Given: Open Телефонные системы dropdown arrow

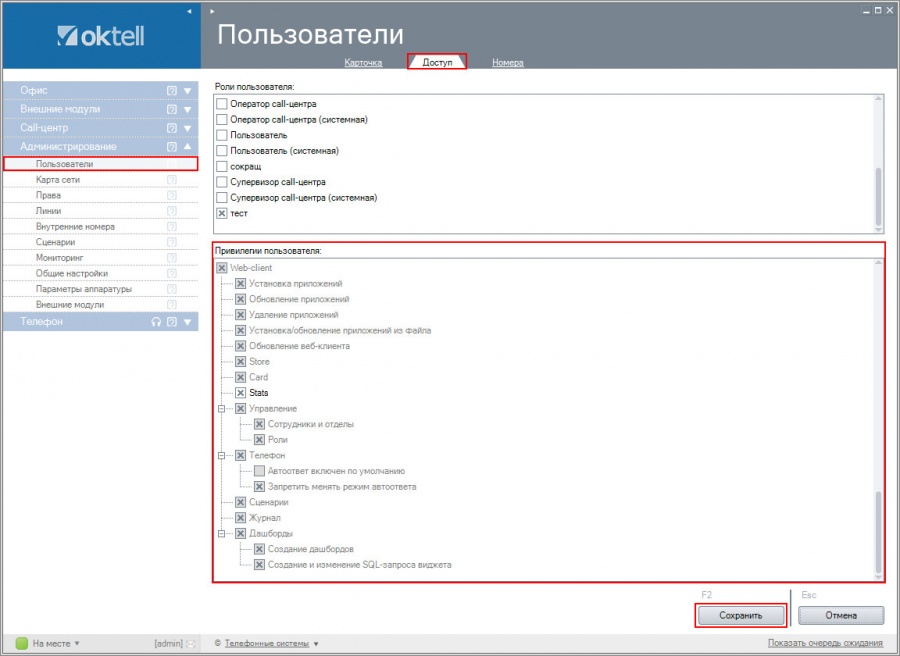Looking at the screenshot, I should coord(316,644).
